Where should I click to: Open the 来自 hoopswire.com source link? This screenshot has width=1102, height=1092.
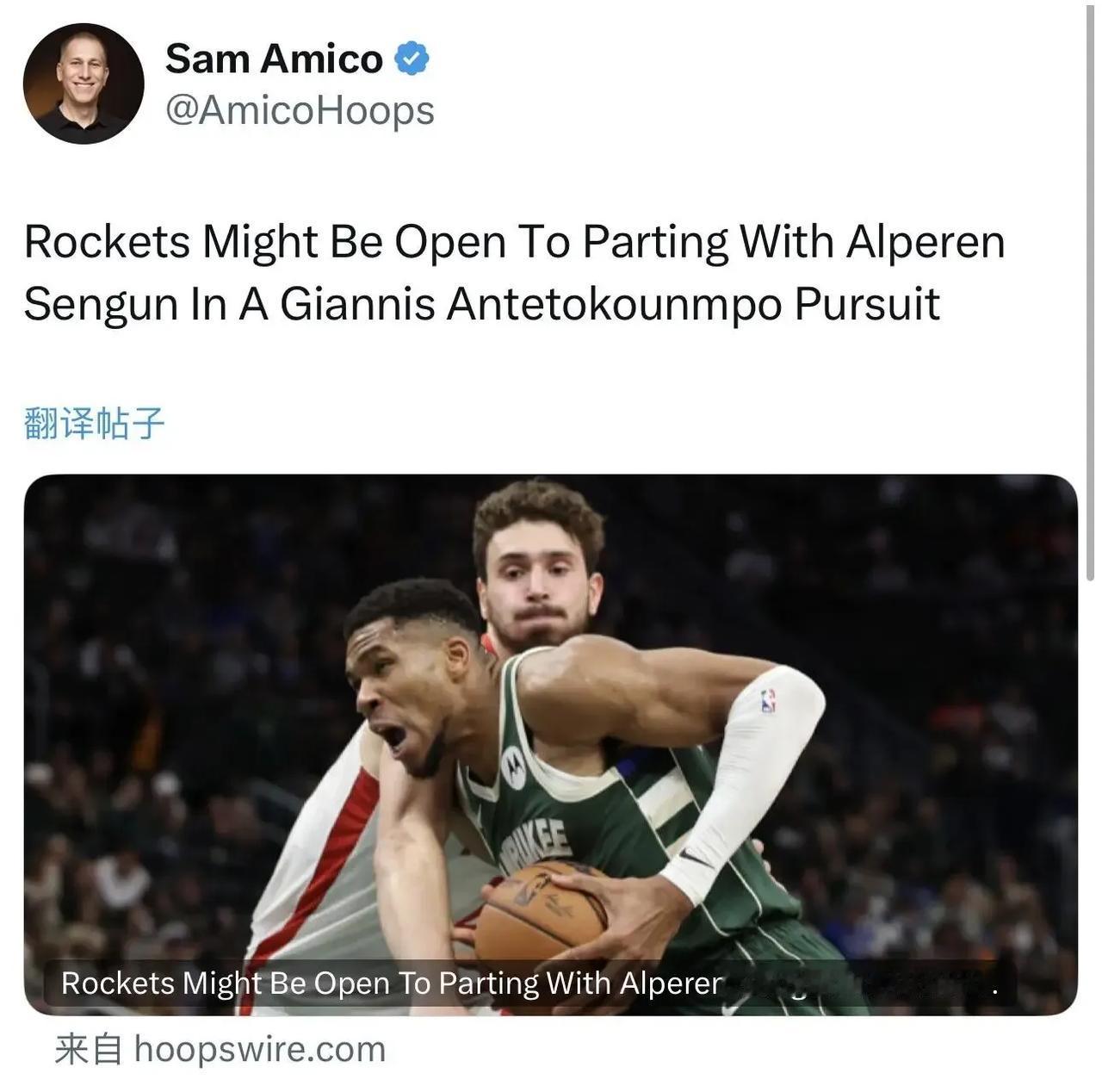[220, 1049]
